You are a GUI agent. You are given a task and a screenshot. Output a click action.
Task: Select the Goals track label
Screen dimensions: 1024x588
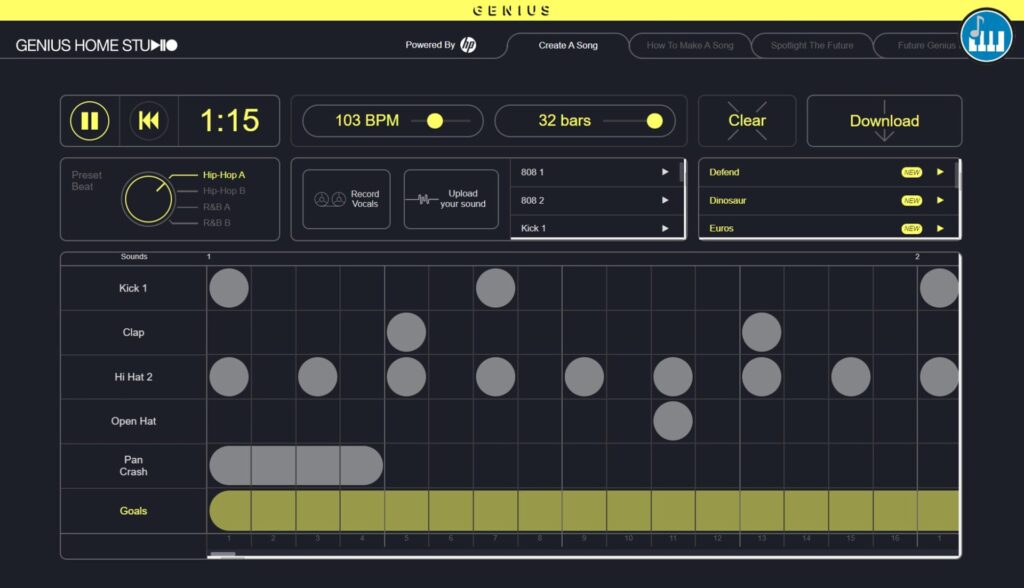point(133,511)
